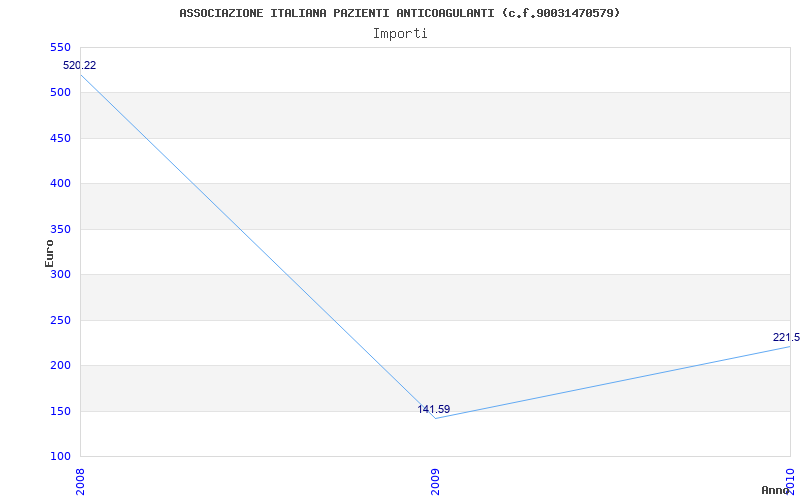
Task: Click the 350 y-axis tick label
Action: pyautogui.click(x=60, y=230)
